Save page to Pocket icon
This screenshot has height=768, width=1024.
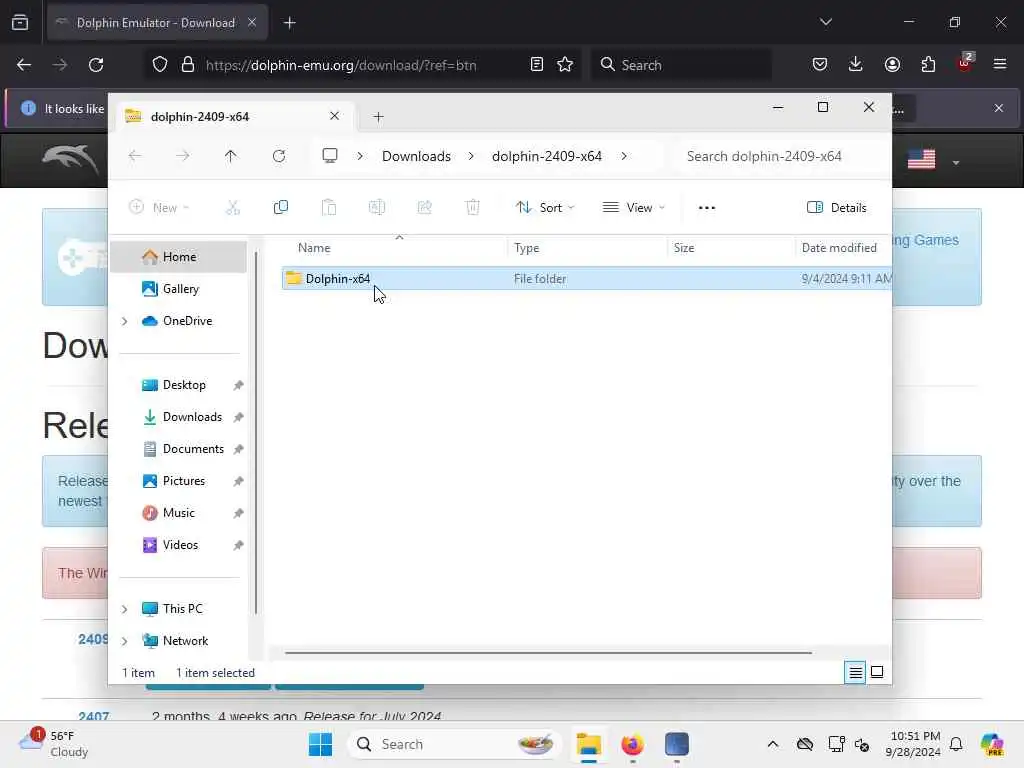[820, 64]
